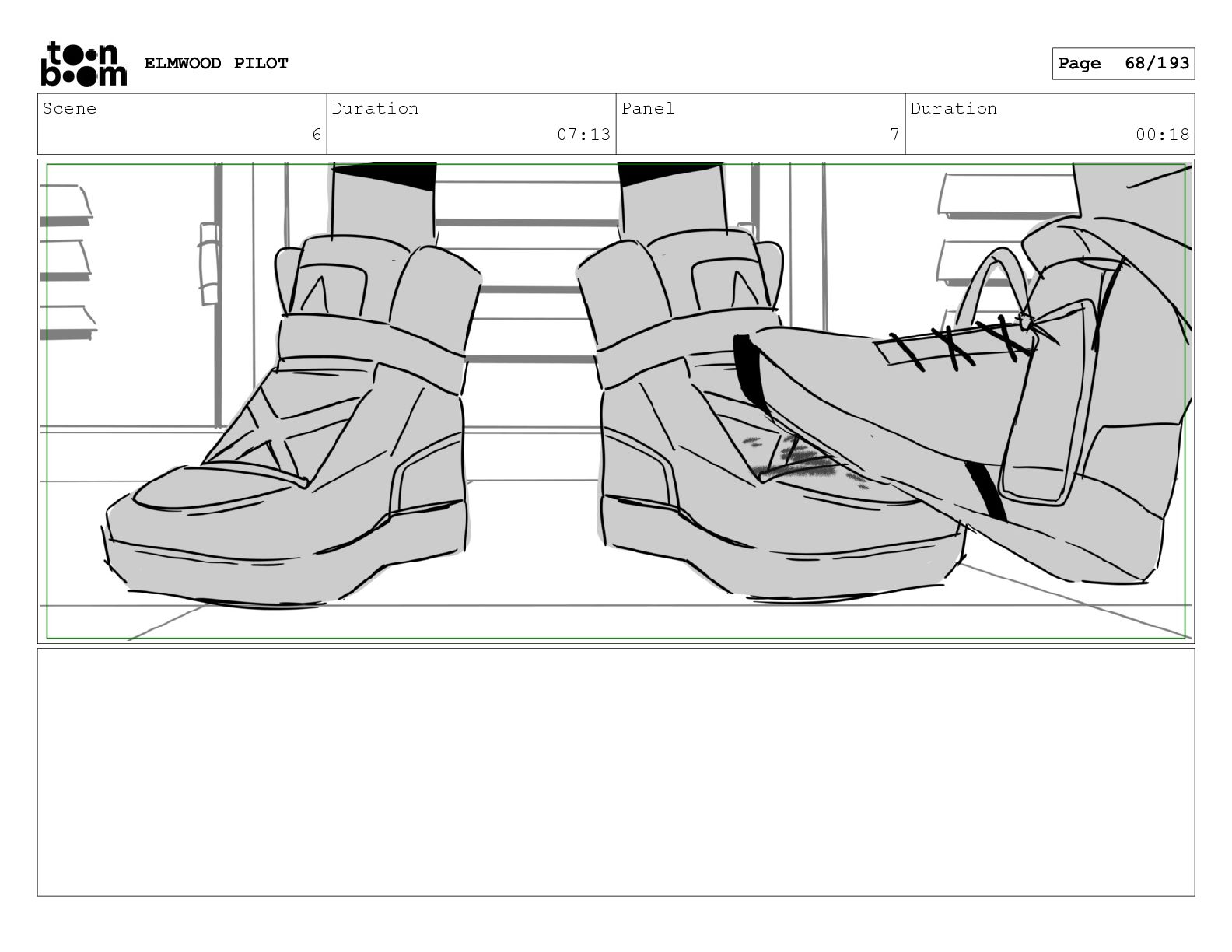The width and height of the screenshot is (1232, 952).
Task: Click the empty notes box below panel
Action: [616, 772]
